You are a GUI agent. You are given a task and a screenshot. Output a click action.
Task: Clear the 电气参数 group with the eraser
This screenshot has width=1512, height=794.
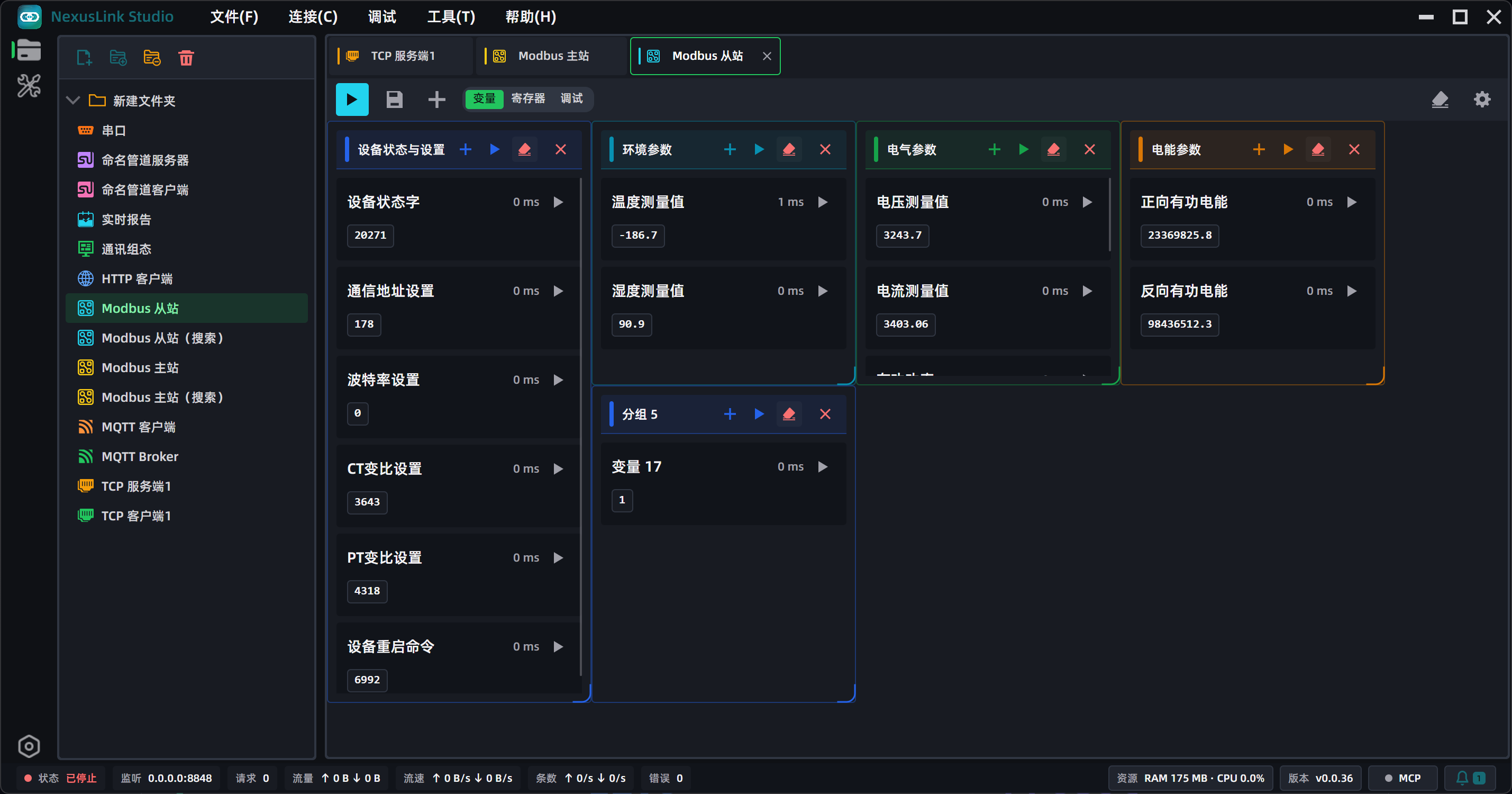(1054, 150)
